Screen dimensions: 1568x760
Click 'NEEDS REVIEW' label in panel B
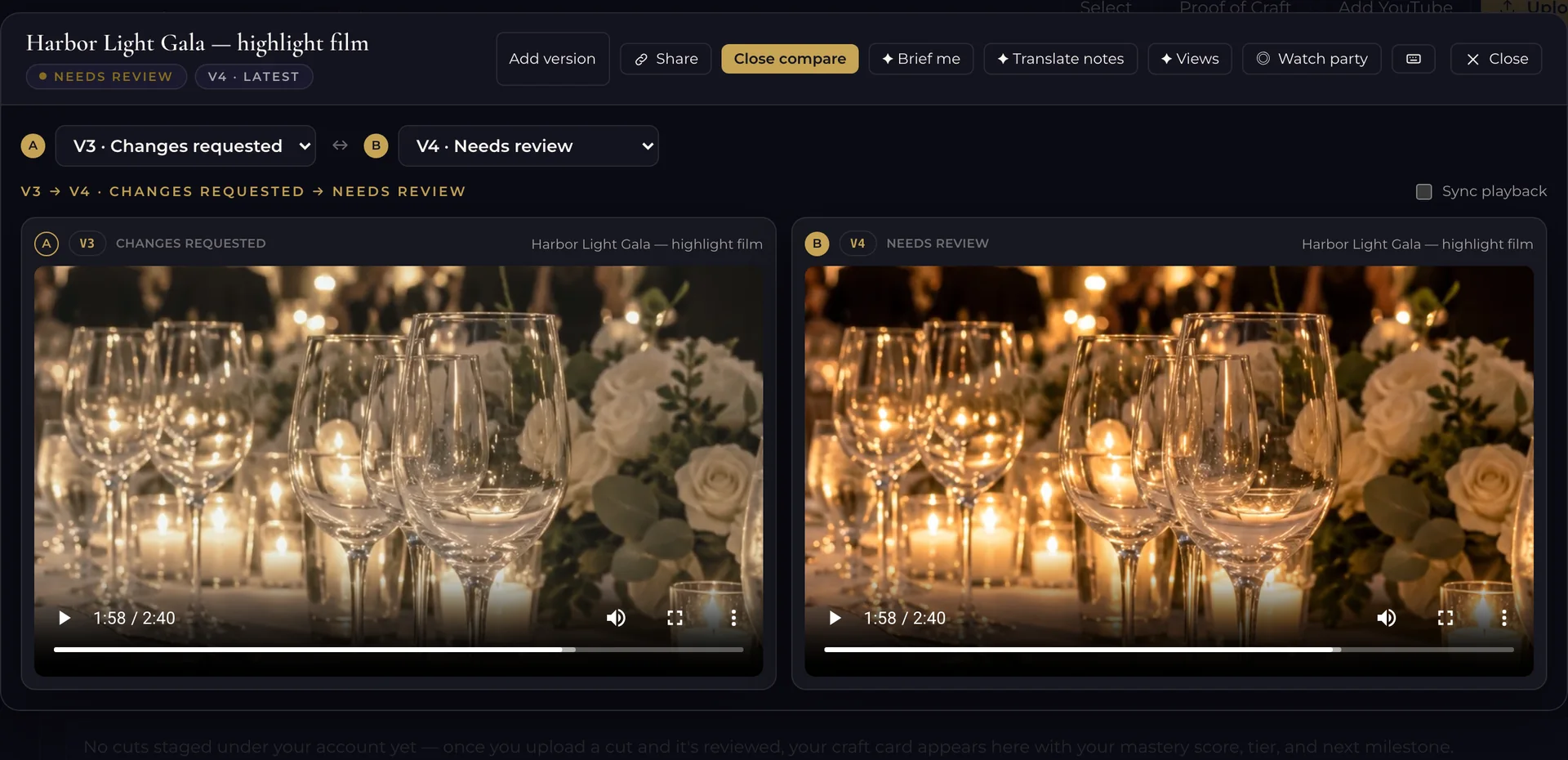[x=938, y=244]
